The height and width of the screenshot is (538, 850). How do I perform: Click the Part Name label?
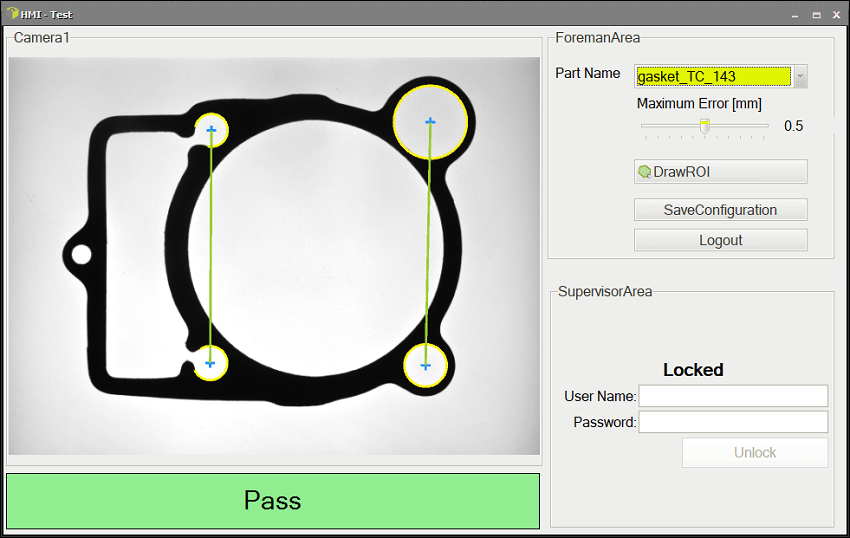[x=588, y=73]
